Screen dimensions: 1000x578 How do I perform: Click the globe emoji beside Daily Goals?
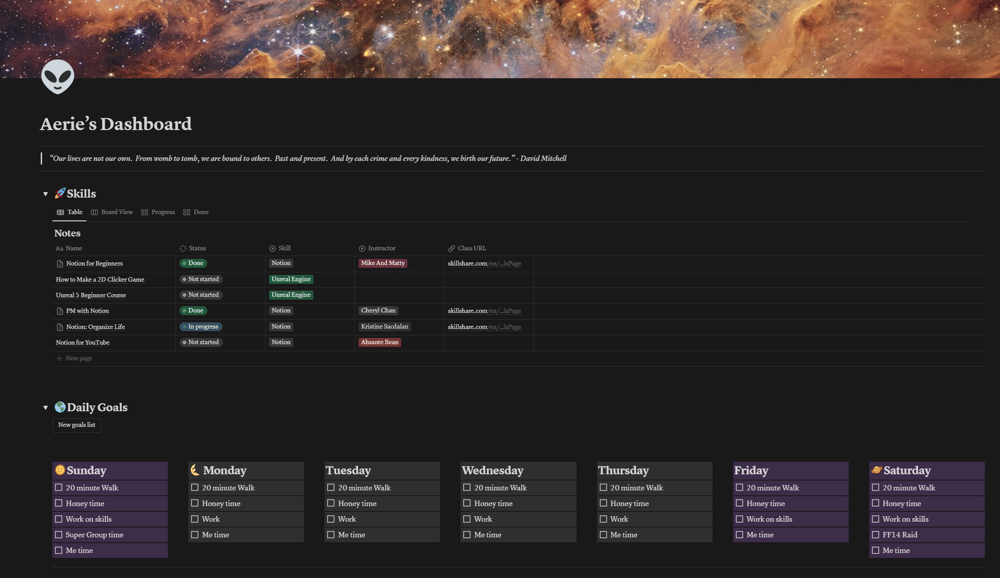pyautogui.click(x=60, y=407)
